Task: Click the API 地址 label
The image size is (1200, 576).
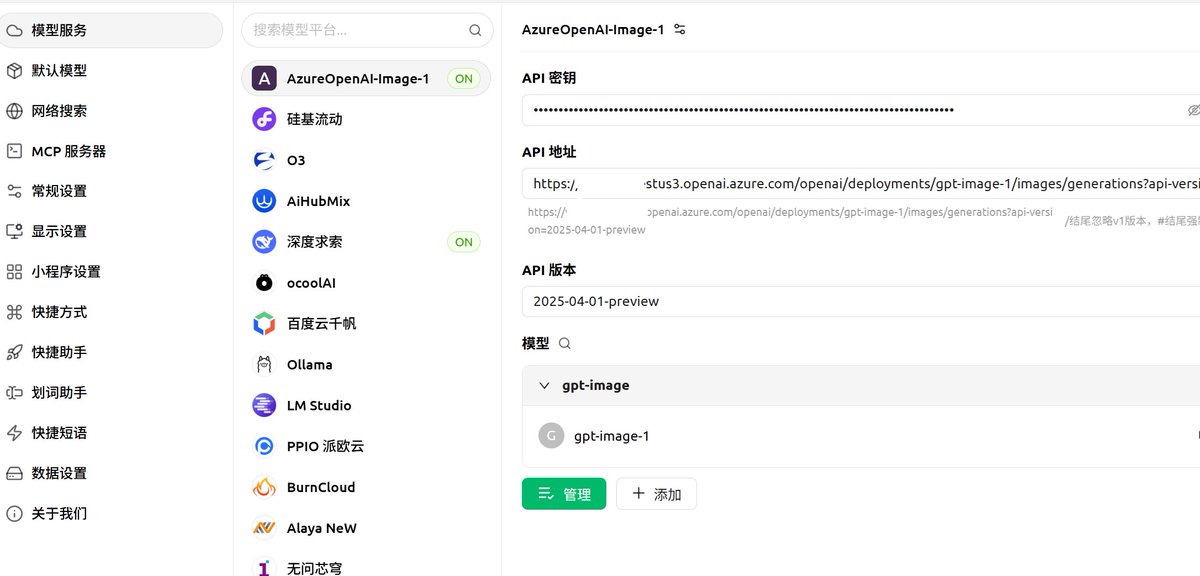Action: point(549,152)
